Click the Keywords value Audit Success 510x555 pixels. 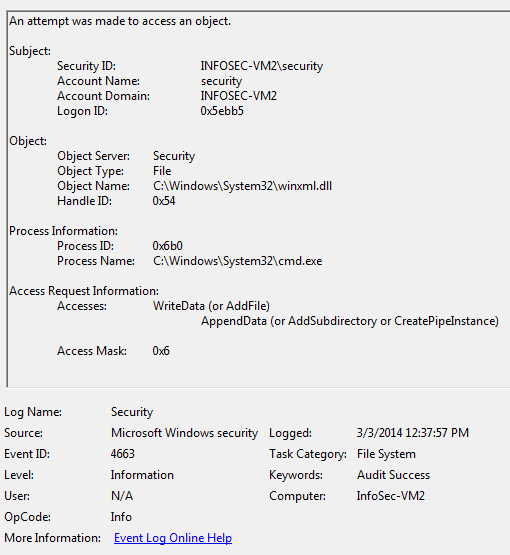pos(393,475)
